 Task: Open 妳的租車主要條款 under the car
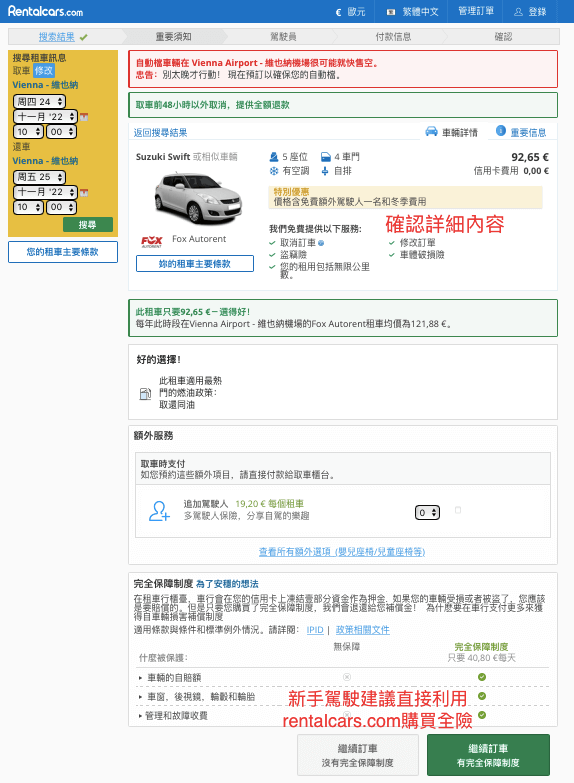click(195, 264)
